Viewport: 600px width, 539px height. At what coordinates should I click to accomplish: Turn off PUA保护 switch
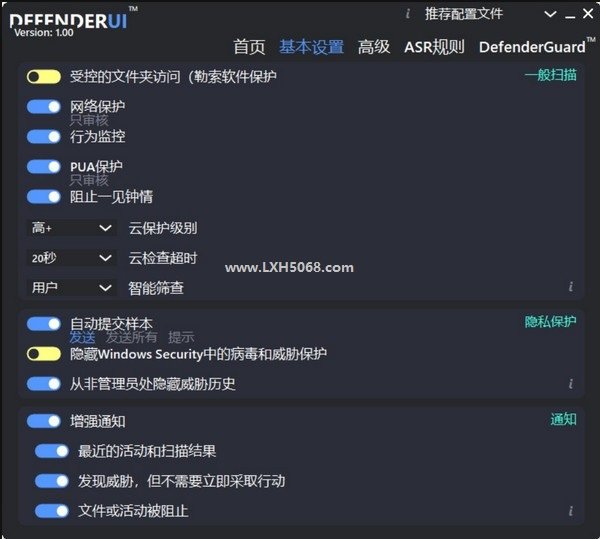[x=44, y=166]
